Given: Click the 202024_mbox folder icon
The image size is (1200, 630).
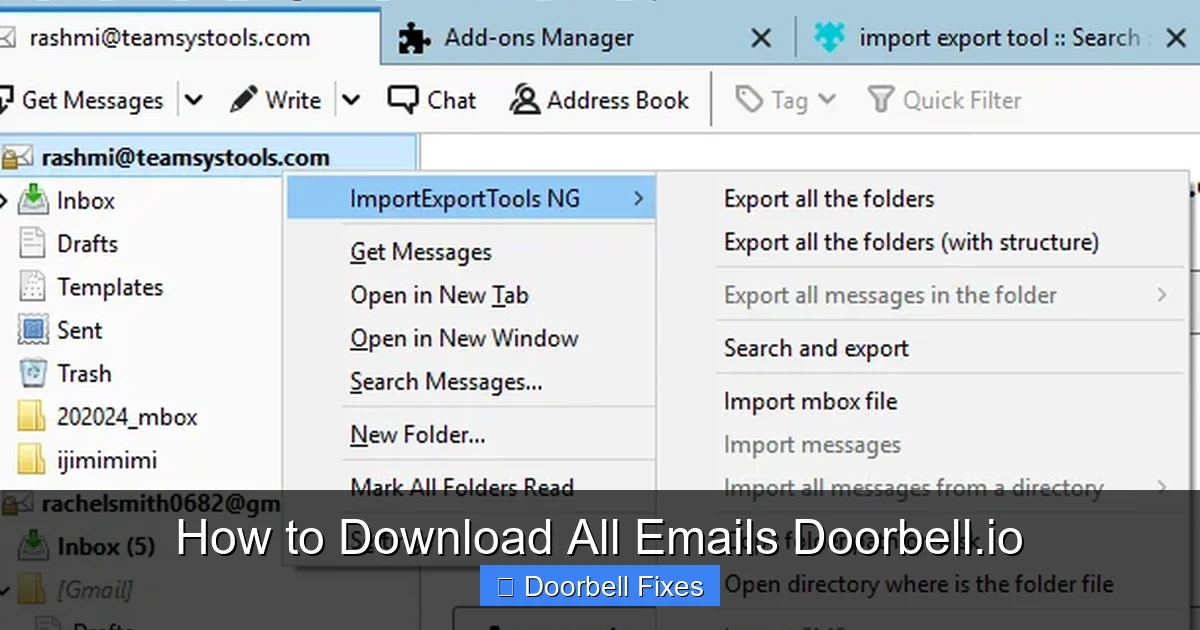Looking at the screenshot, I should [33, 417].
